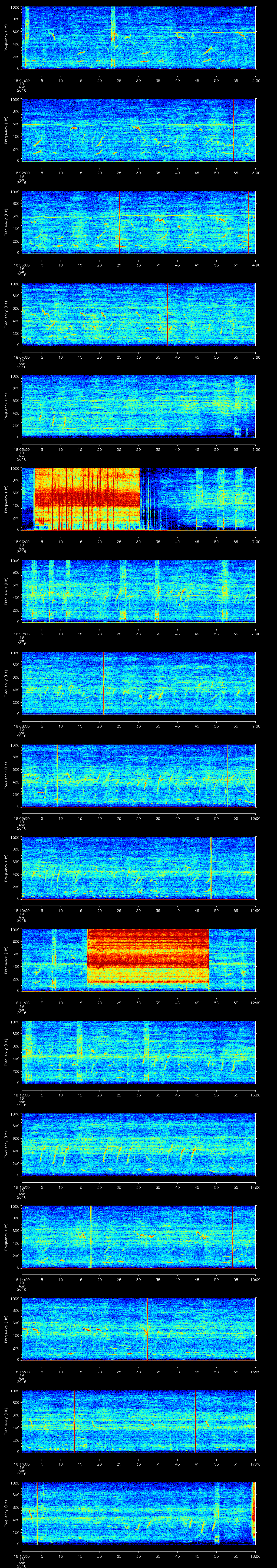Select the spectrogram panel starting at 18:13:00
Viewport: 277px width, 1568px height.
(138, 1144)
